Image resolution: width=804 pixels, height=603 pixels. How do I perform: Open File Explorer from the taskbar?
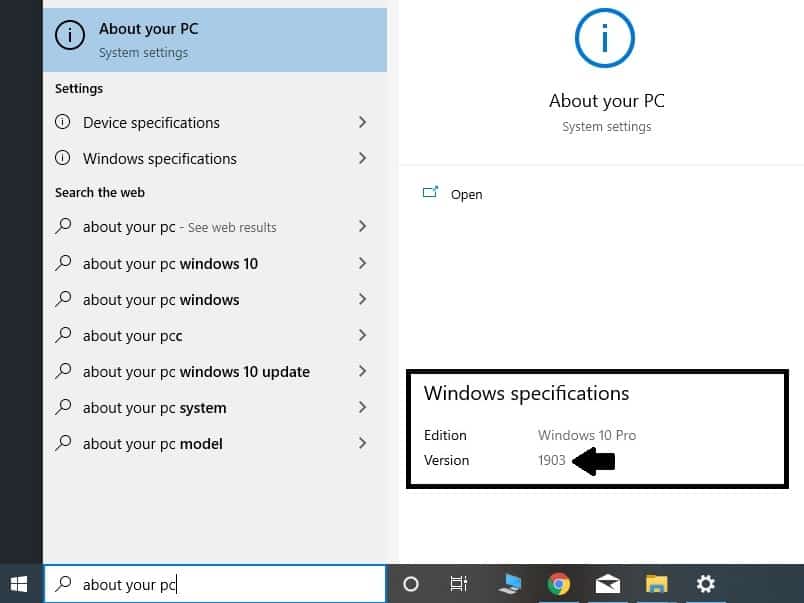(x=656, y=584)
